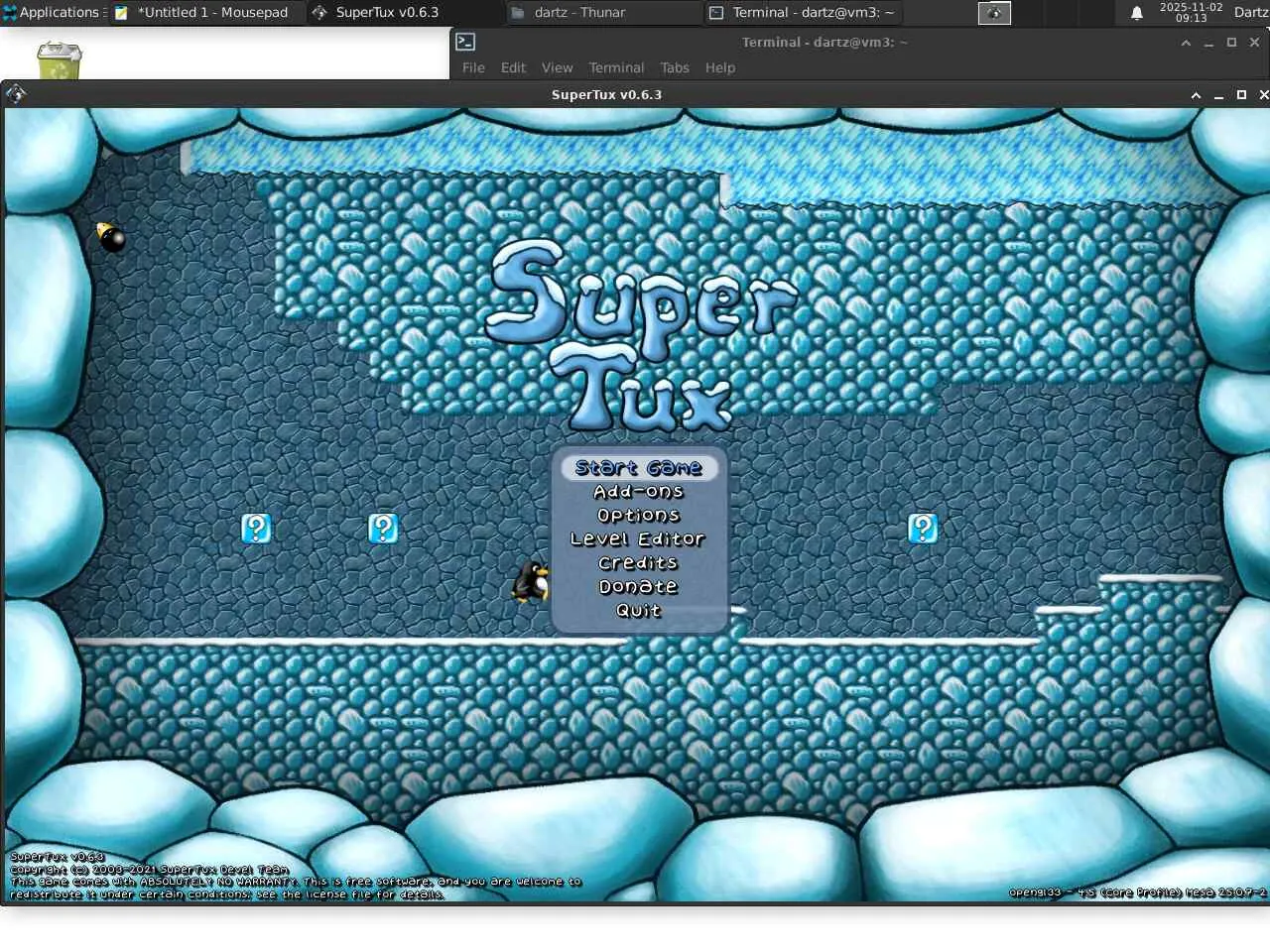This screenshot has width=1270, height=952.
Task: Choose the Donate menu entry
Action: click(638, 587)
